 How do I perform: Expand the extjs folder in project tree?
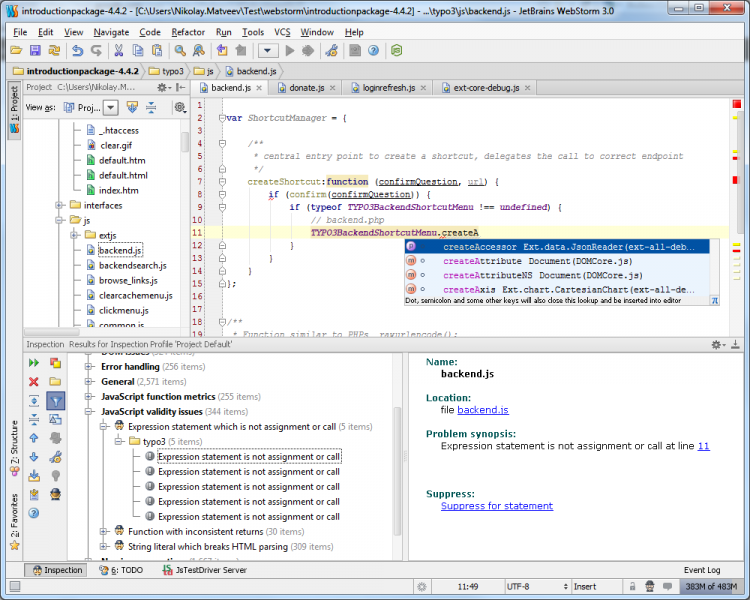click(74, 235)
